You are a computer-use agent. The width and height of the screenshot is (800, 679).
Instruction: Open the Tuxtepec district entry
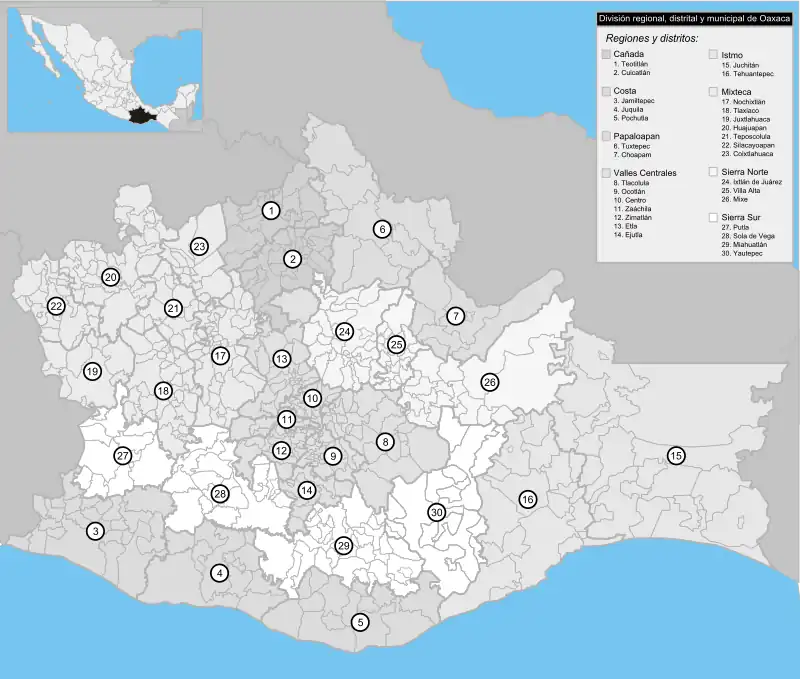(632, 146)
